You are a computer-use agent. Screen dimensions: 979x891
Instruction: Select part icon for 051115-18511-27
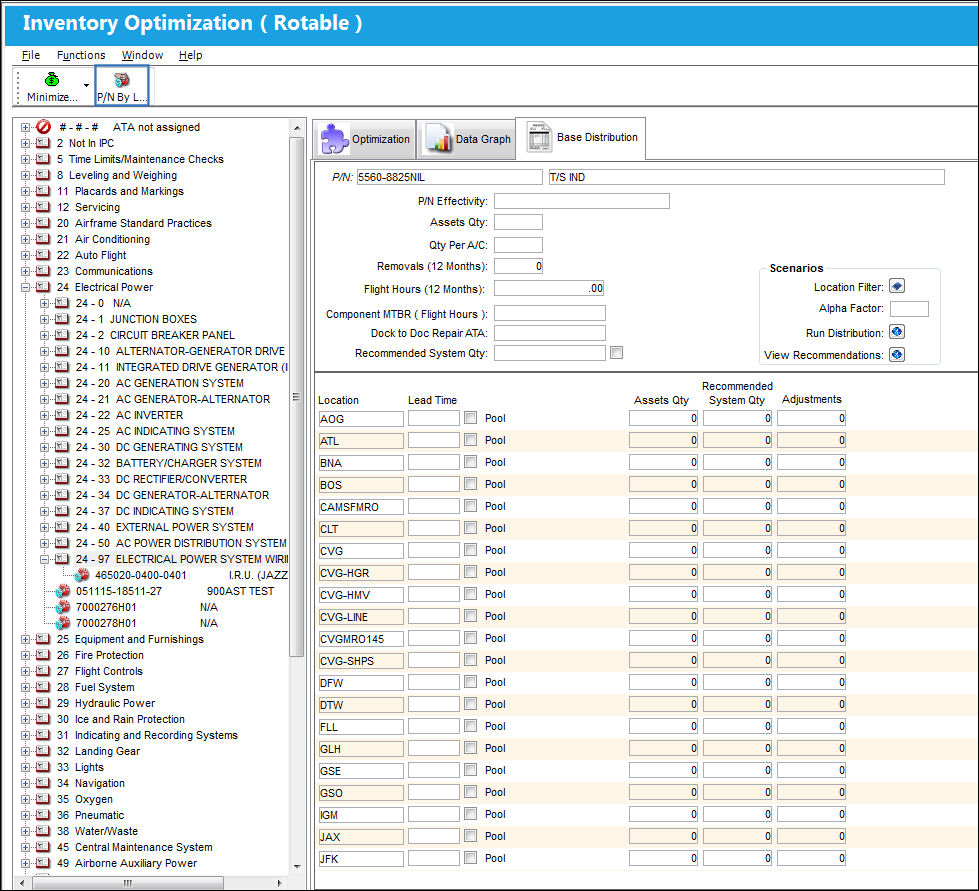pos(63,591)
